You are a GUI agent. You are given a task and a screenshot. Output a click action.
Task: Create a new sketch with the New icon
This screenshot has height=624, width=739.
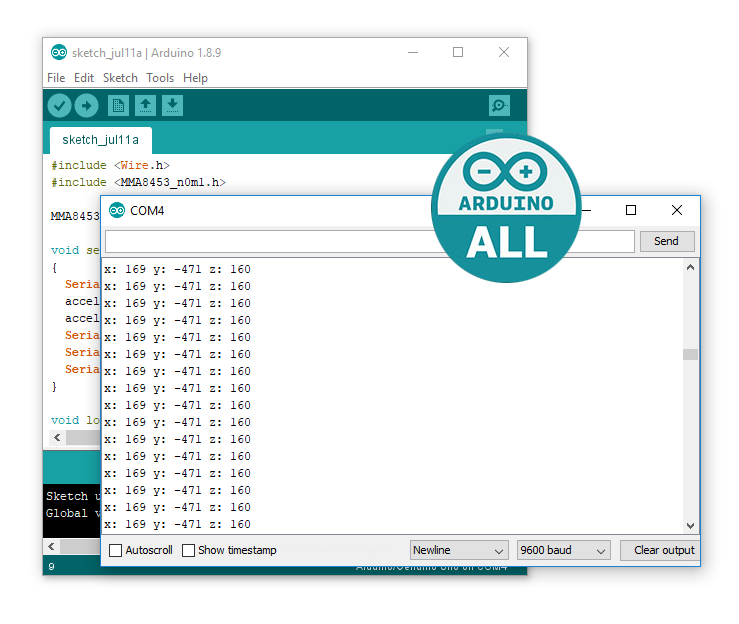point(118,106)
